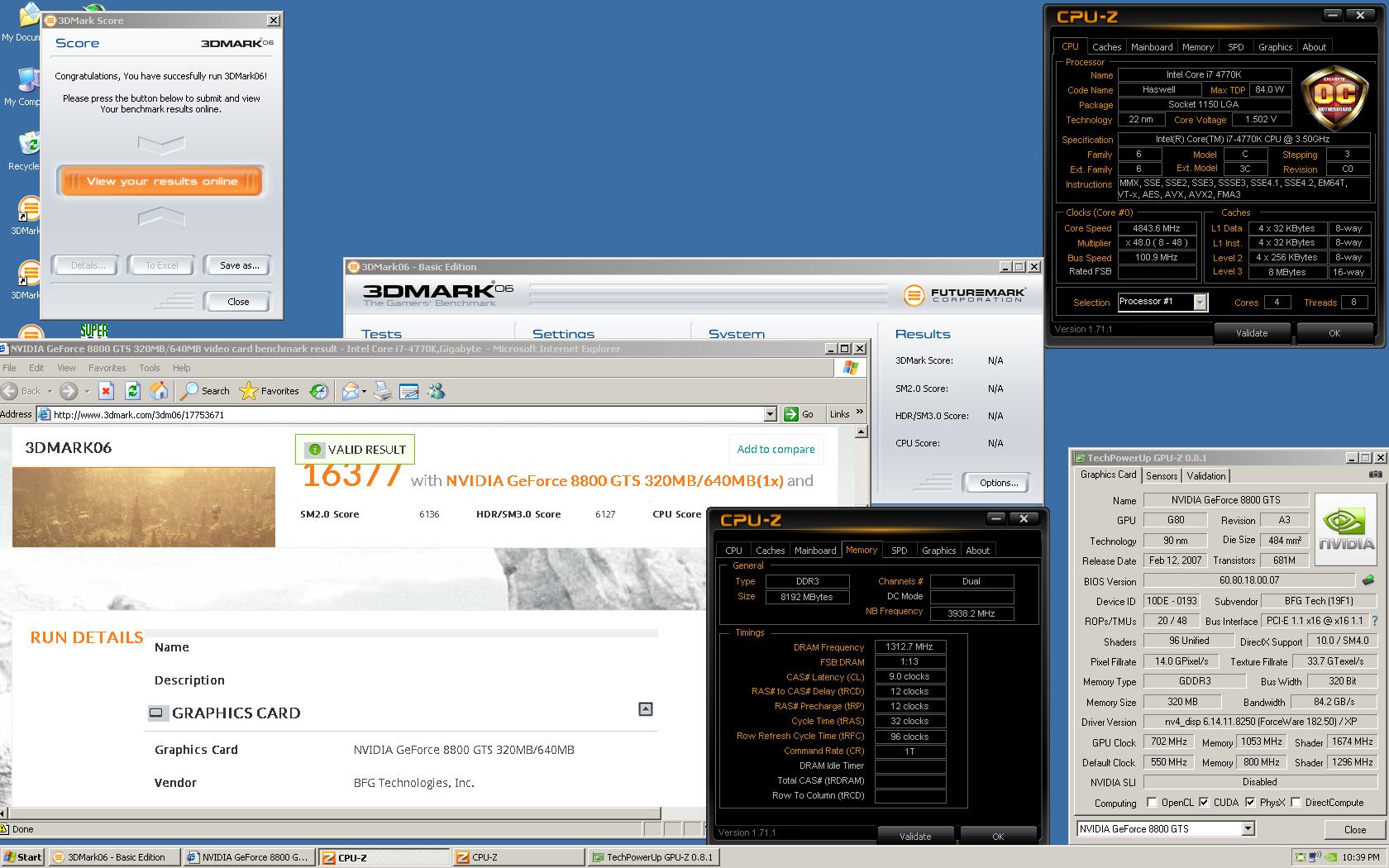This screenshot has height=868, width=1389.
Task: Open the Back button history dropdown arrow
Action: 50,391
